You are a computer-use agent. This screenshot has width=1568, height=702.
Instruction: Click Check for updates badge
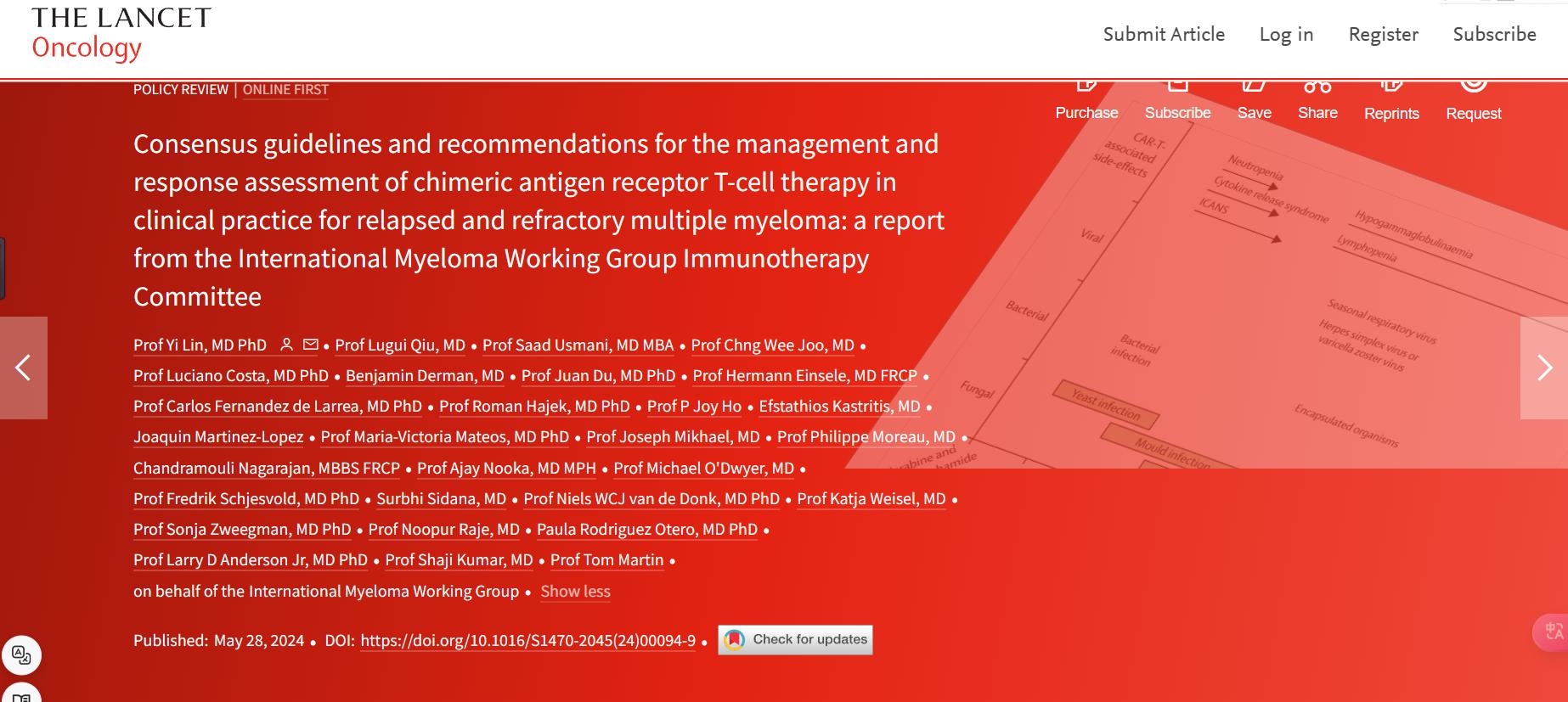(795, 640)
